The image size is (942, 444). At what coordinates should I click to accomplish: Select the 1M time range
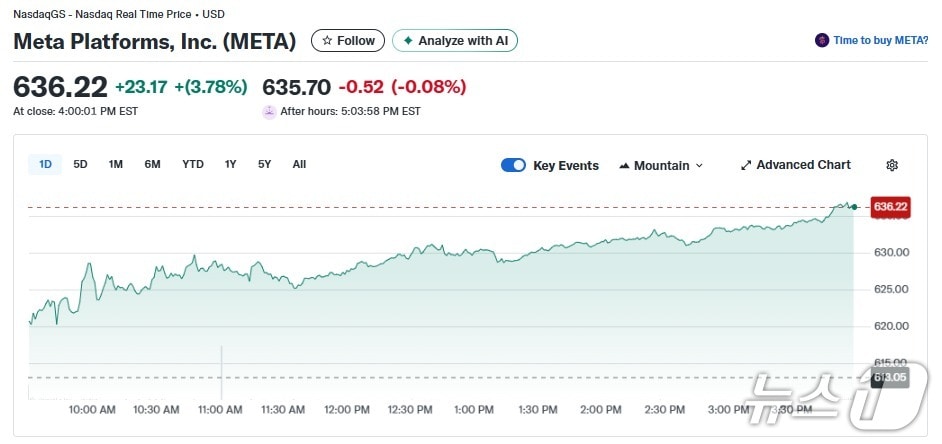(116, 164)
